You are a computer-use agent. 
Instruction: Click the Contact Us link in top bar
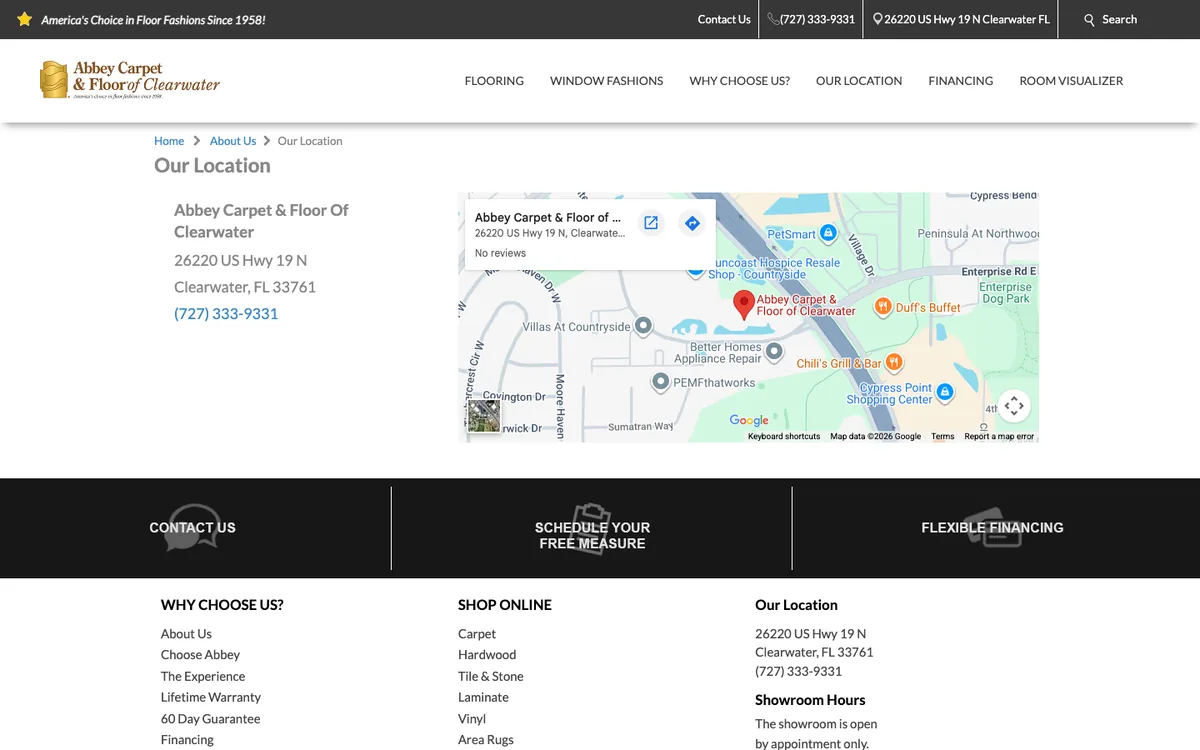pyautogui.click(x=724, y=19)
